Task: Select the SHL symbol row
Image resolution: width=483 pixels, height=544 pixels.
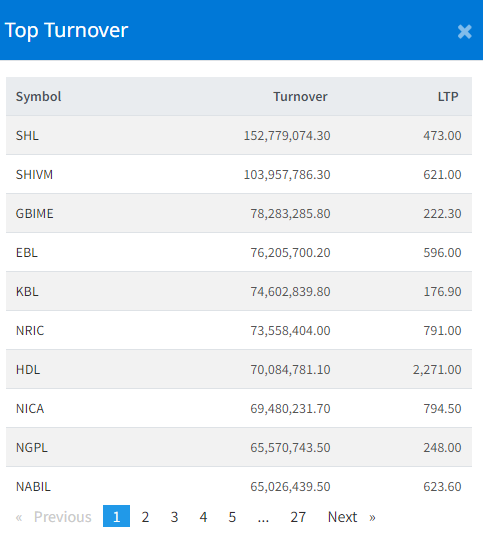Action: pyautogui.click(x=239, y=135)
